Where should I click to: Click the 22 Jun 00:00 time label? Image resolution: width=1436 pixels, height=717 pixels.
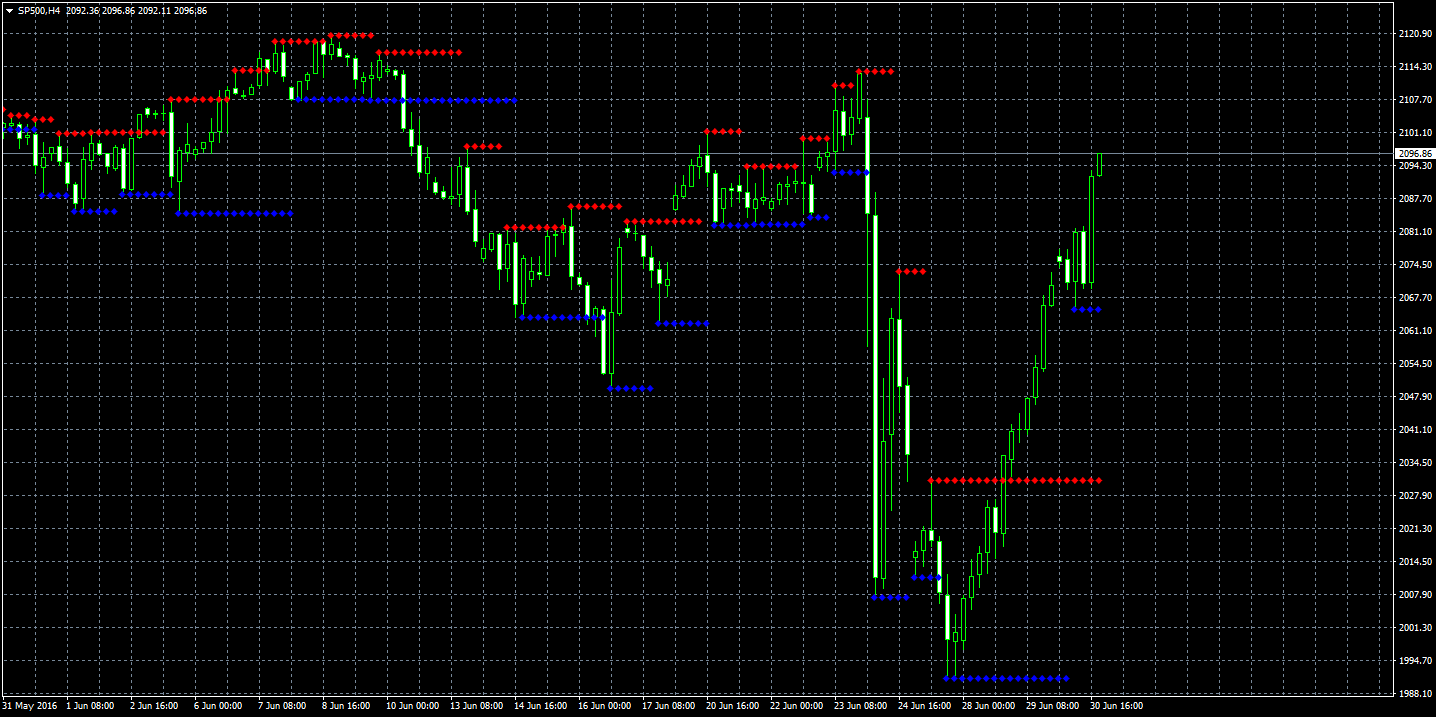[796, 706]
